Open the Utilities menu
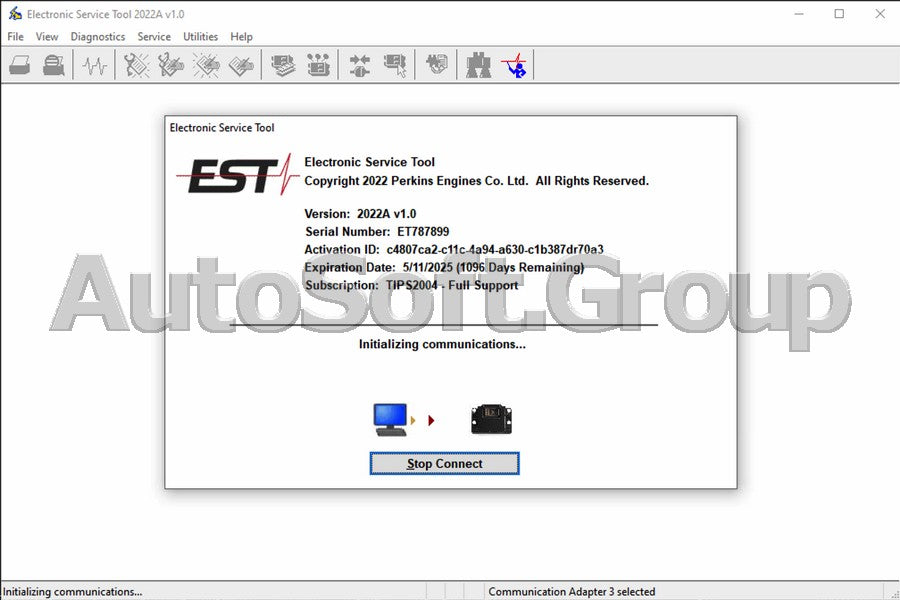900x600 pixels. point(200,36)
